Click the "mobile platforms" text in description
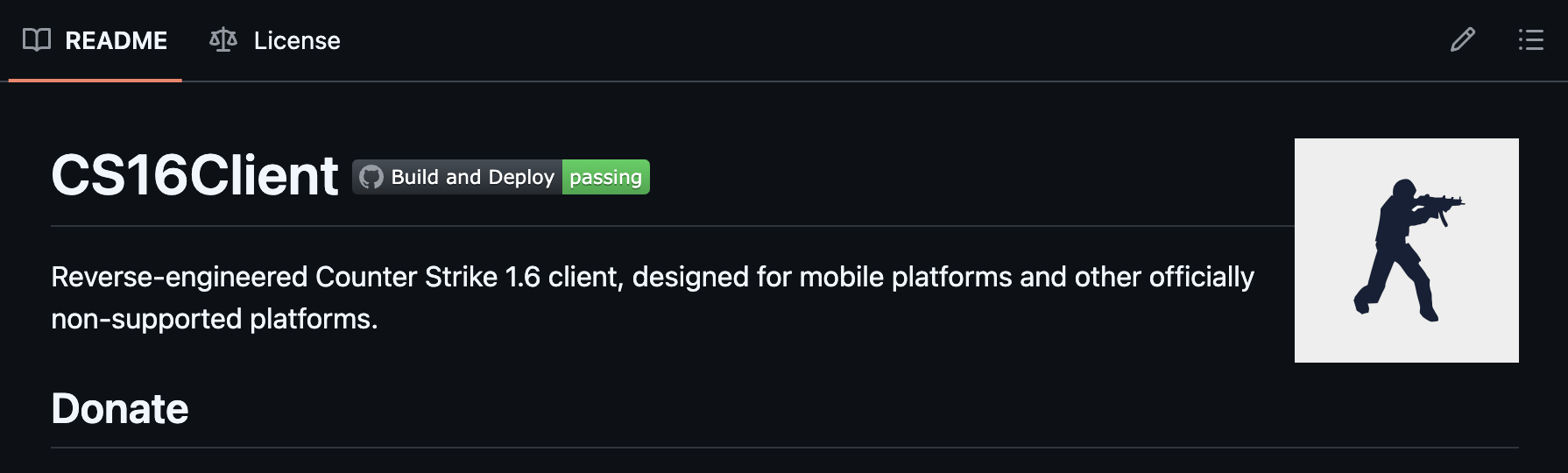 click(x=905, y=277)
